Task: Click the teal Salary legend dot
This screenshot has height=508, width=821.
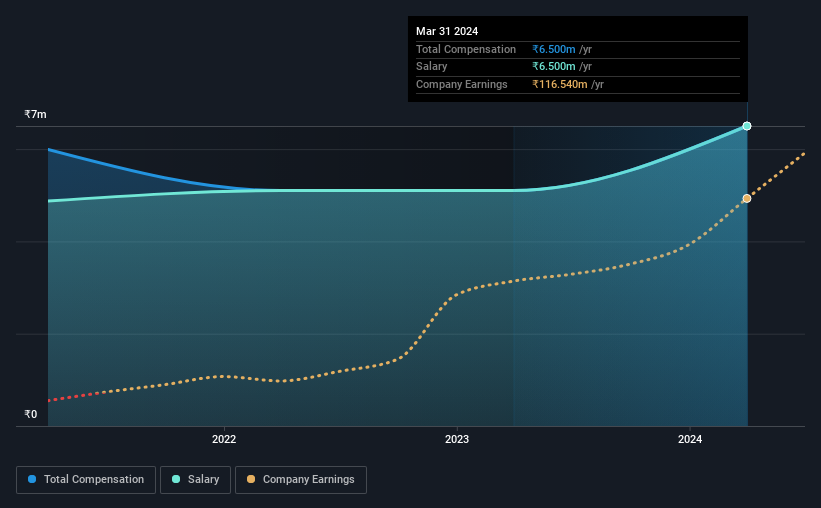Action: [176, 479]
